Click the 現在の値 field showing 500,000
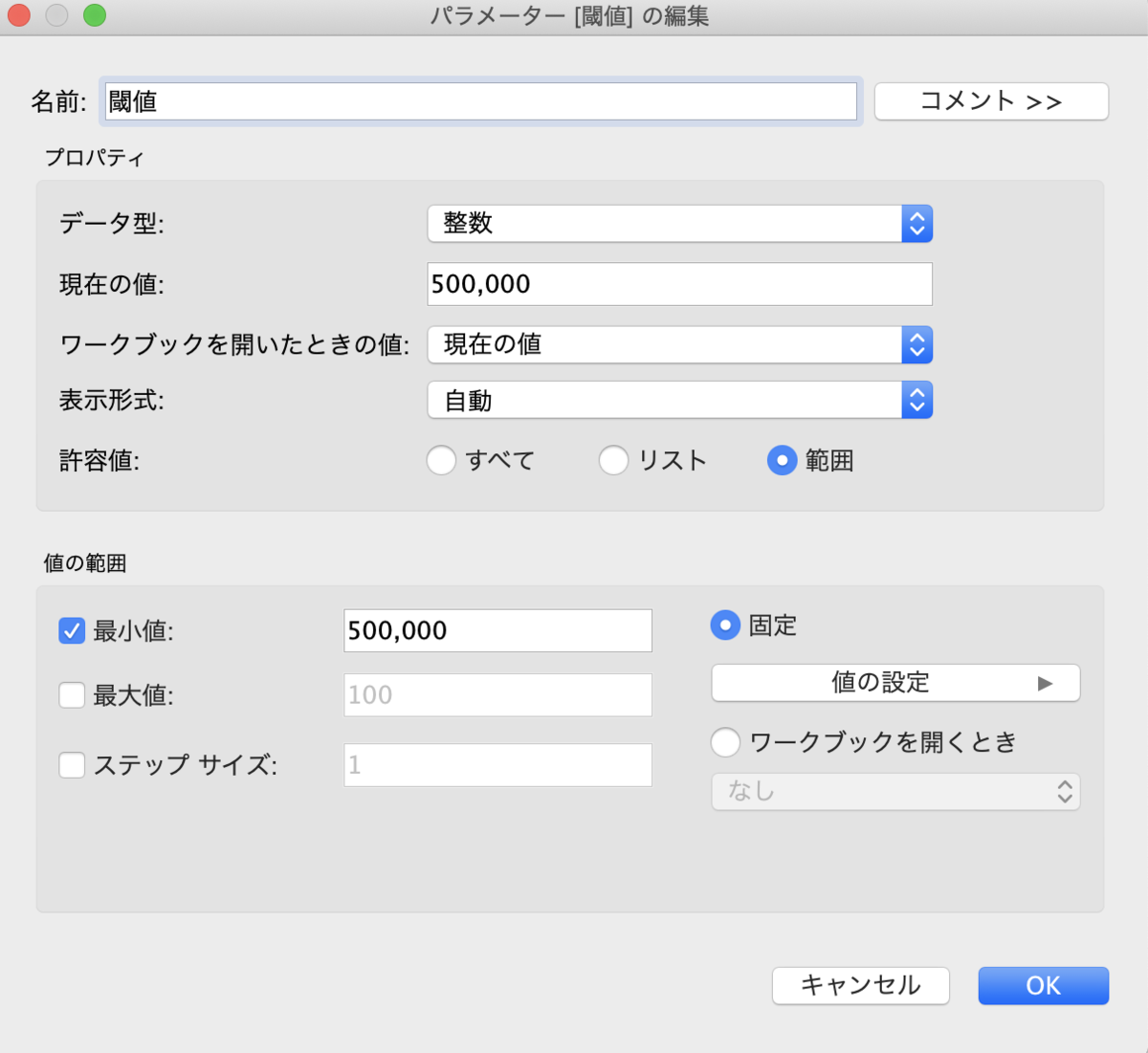The height and width of the screenshot is (1053, 1148). point(679,284)
